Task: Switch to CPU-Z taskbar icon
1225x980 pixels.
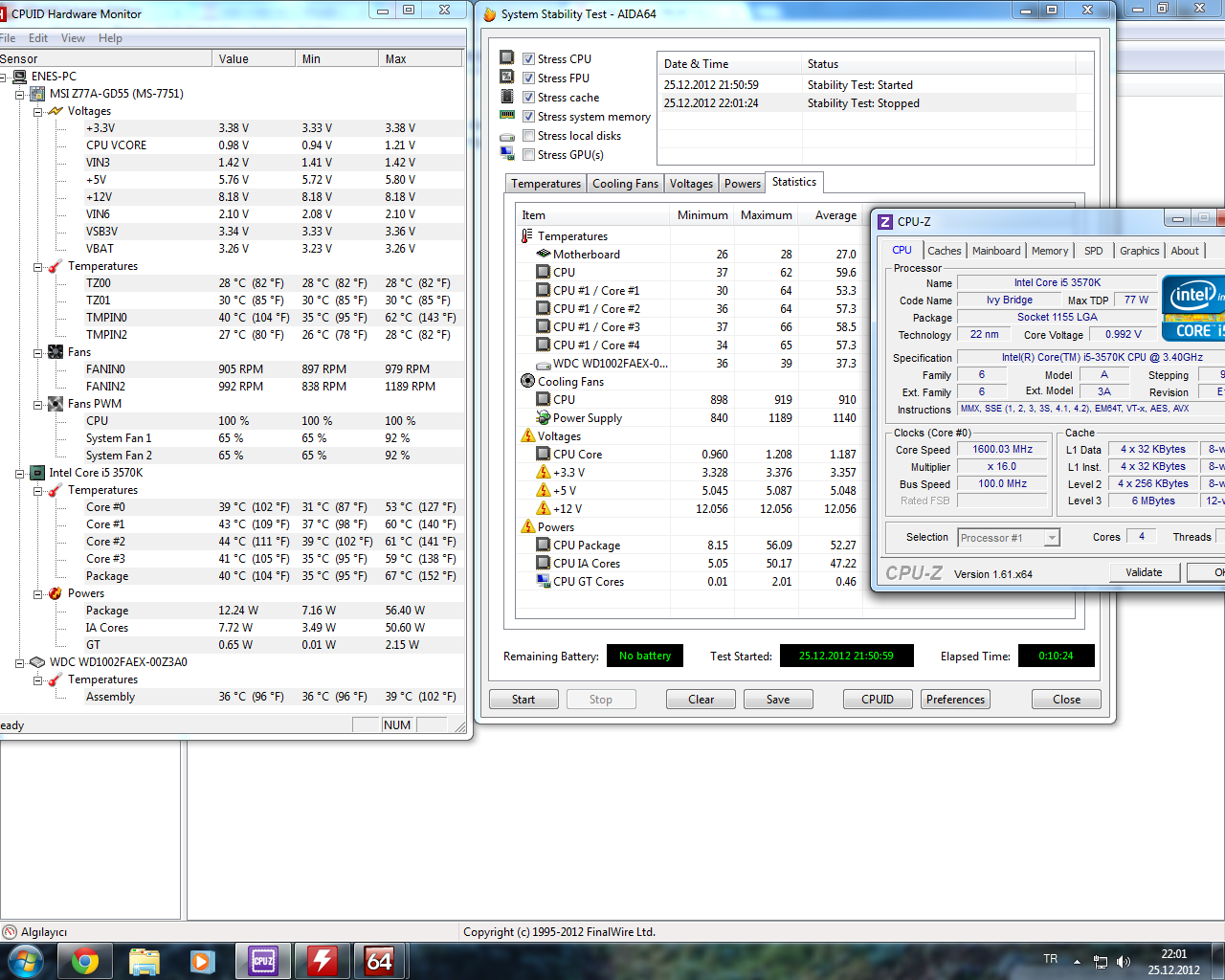Action: click(262, 961)
